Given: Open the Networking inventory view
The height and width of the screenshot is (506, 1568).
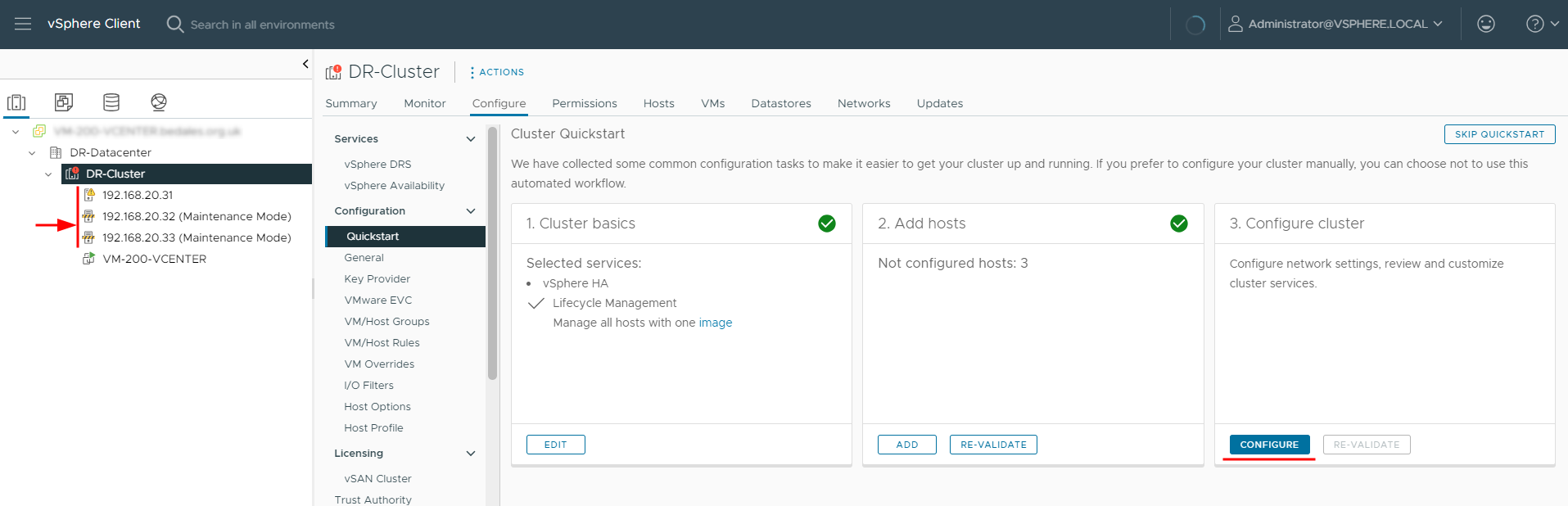Looking at the screenshot, I should point(159,102).
